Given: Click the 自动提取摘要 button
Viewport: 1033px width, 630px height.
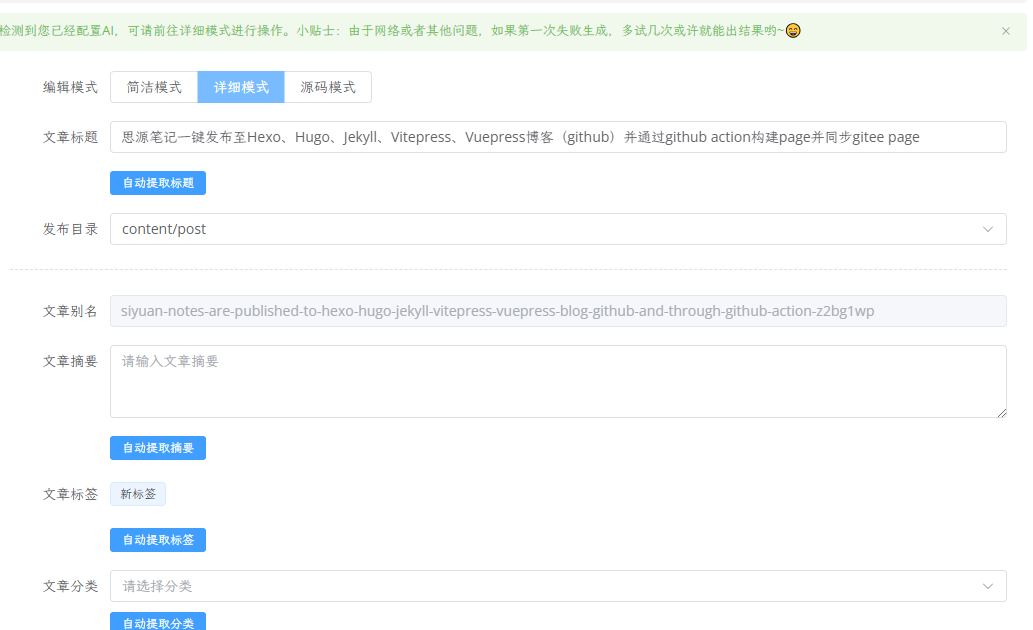Looking at the screenshot, I should pyautogui.click(x=157, y=447).
